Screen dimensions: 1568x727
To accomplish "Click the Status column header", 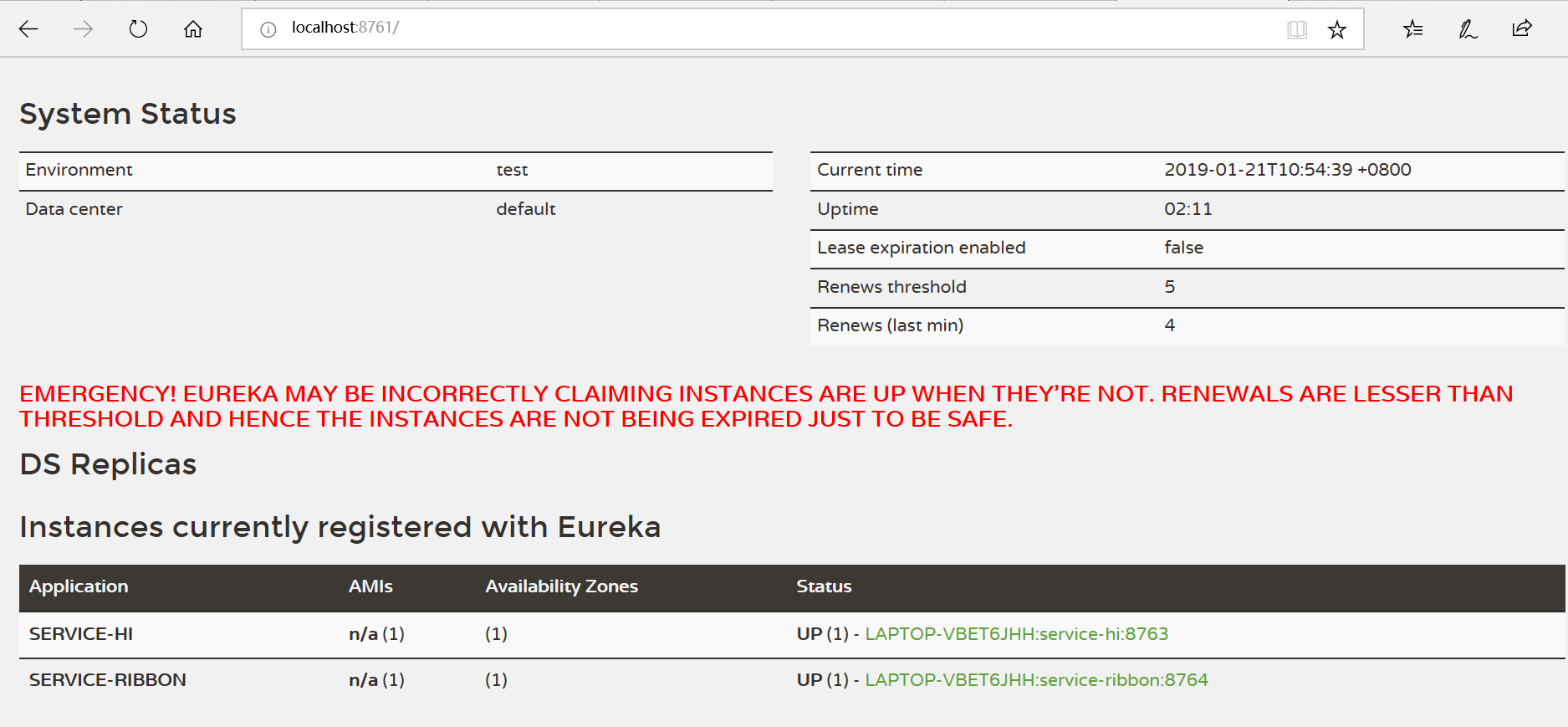I will (824, 586).
